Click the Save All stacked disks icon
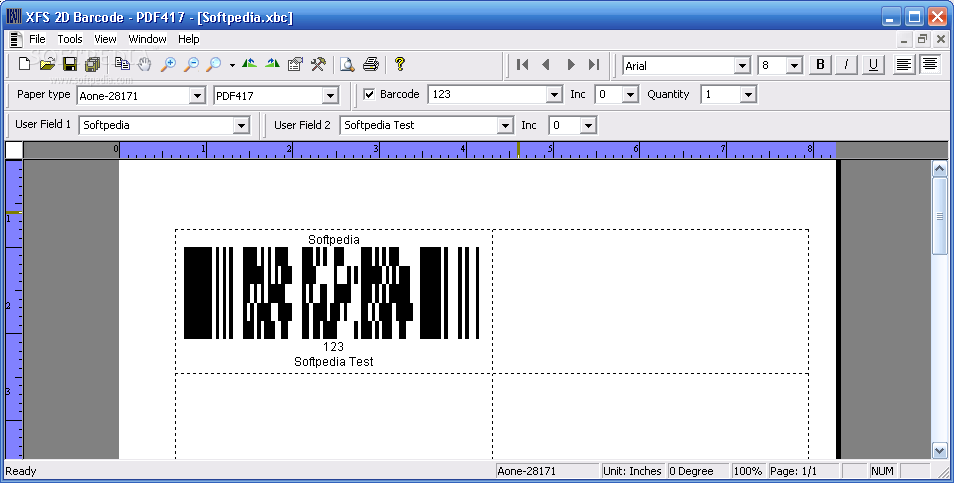 (x=92, y=64)
